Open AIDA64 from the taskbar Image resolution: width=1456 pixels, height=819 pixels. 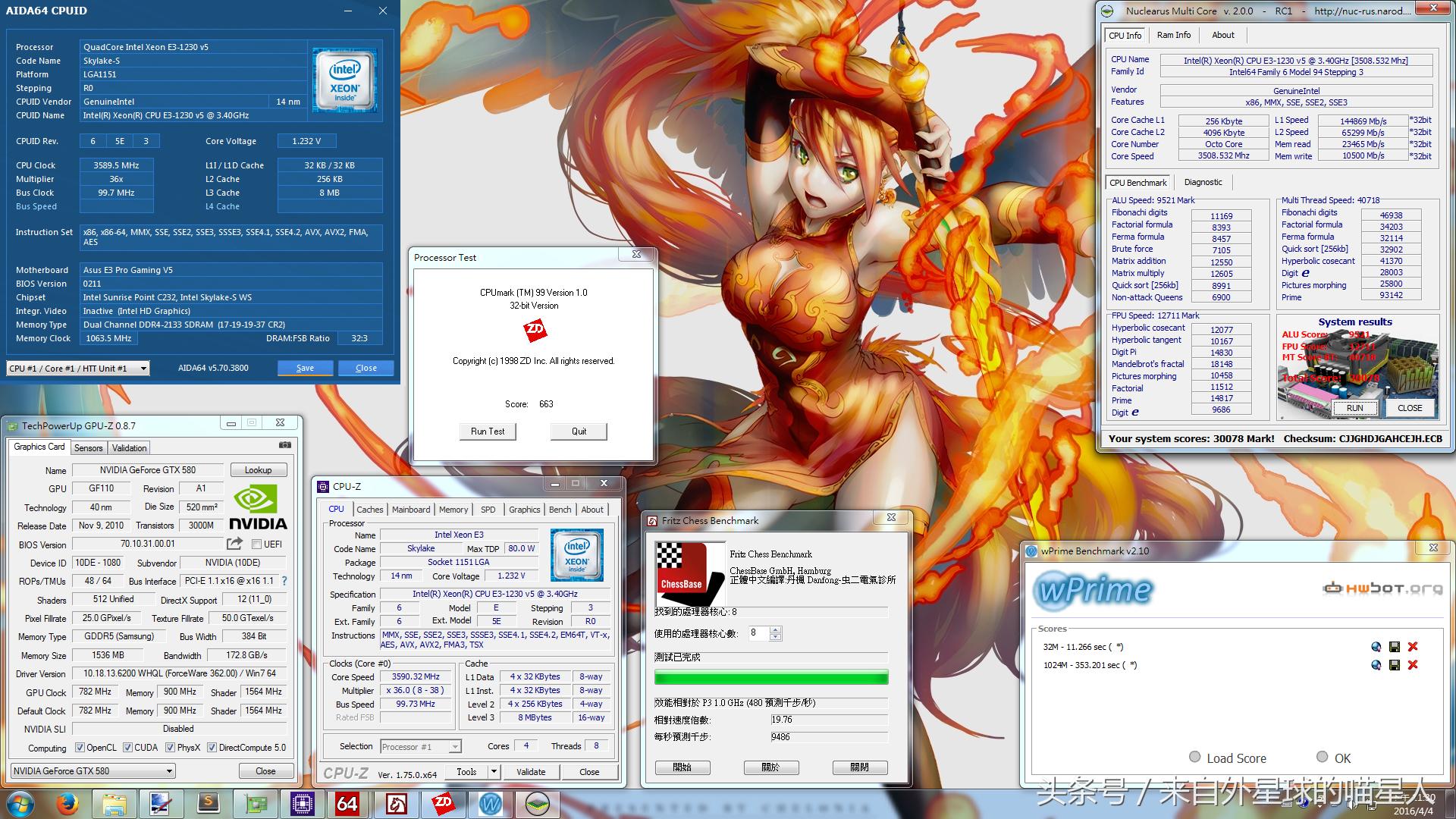tap(347, 804)
